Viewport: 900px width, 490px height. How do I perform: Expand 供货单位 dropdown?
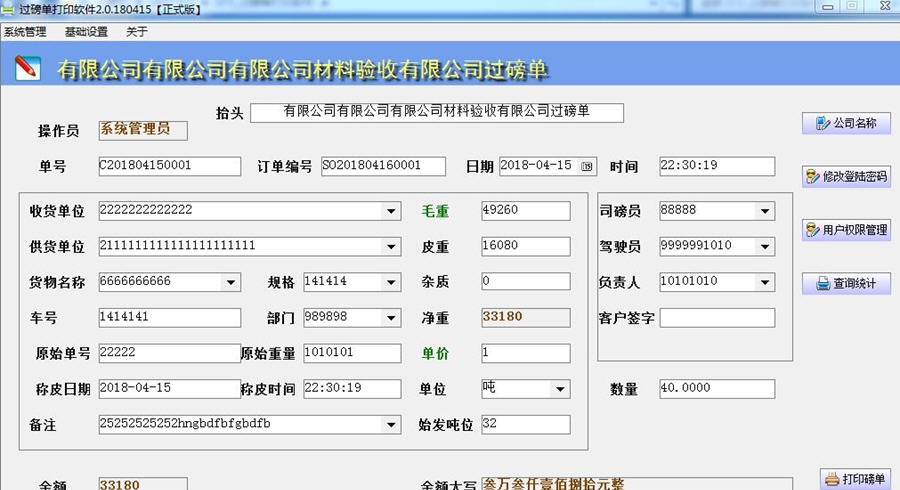391,247
